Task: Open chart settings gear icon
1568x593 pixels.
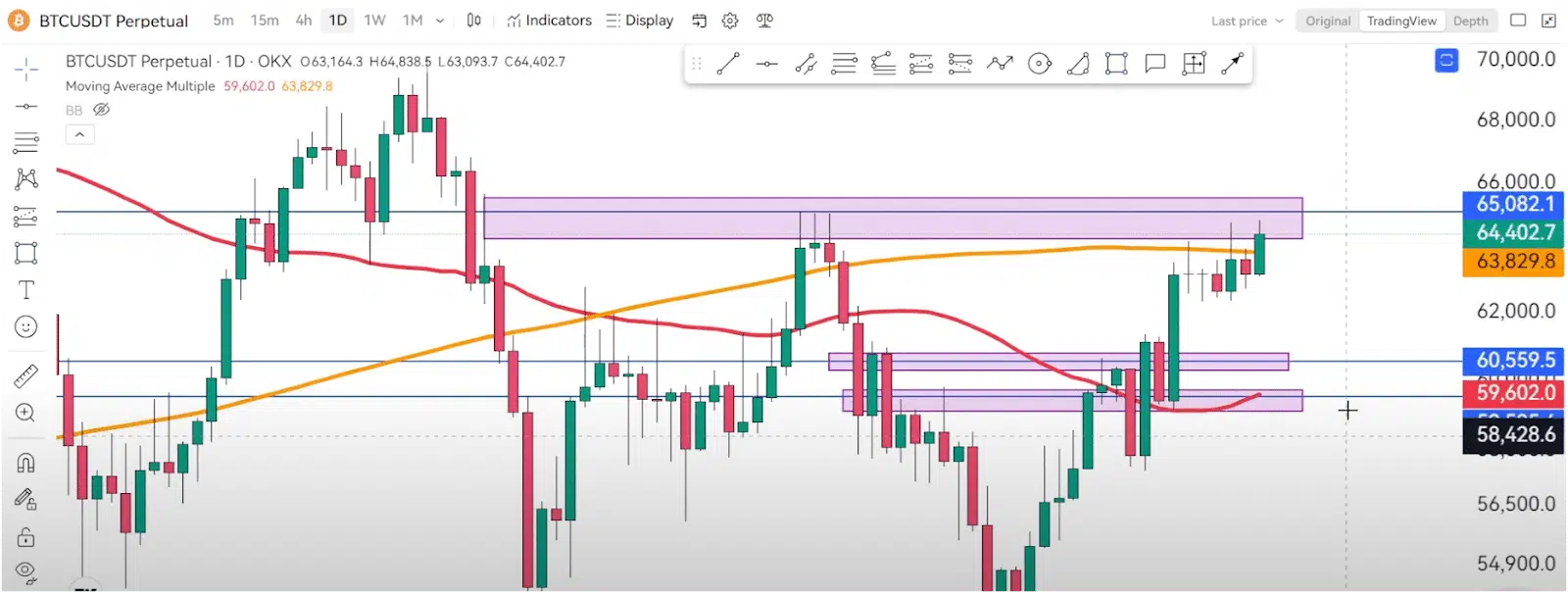Action: (730, 21)
